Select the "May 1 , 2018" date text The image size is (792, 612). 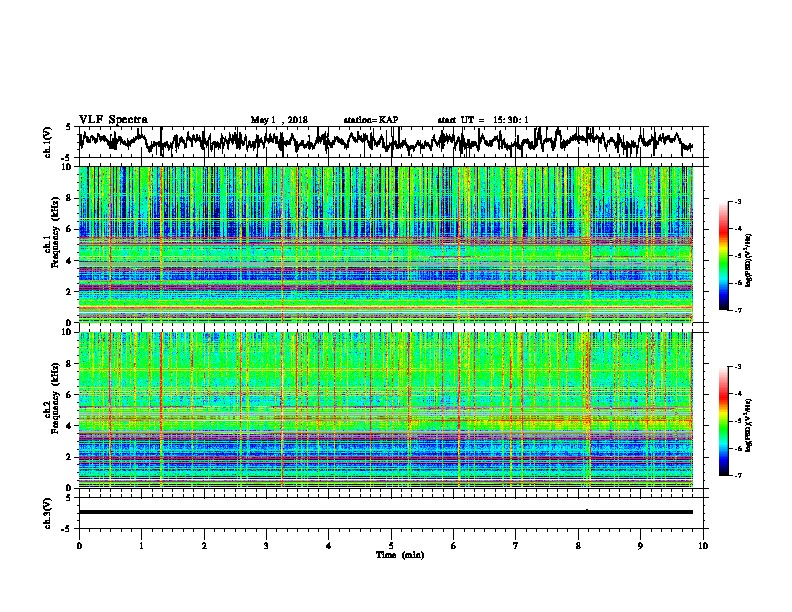click(279, 120)
